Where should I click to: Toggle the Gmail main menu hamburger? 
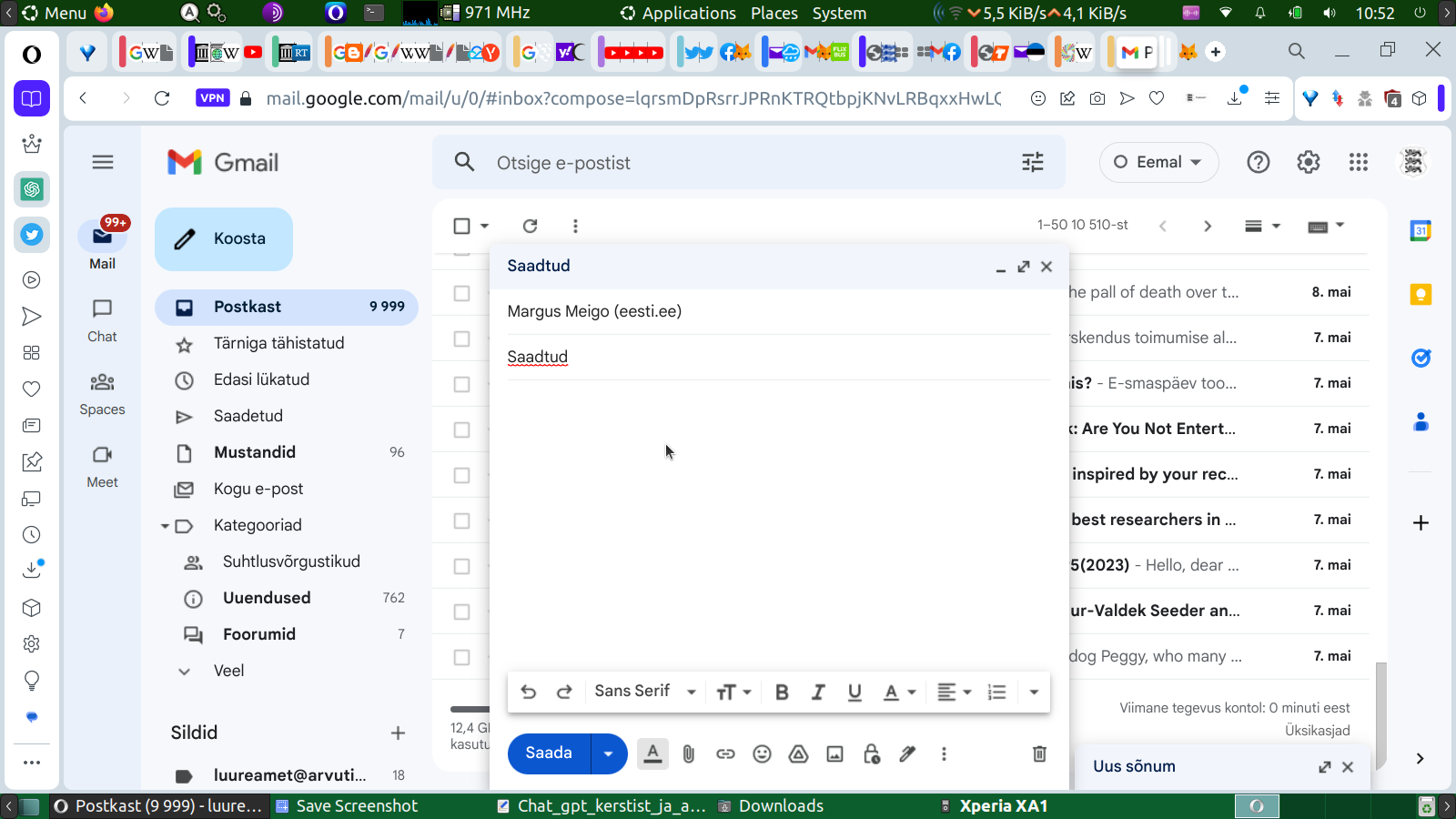click(103, 162)
